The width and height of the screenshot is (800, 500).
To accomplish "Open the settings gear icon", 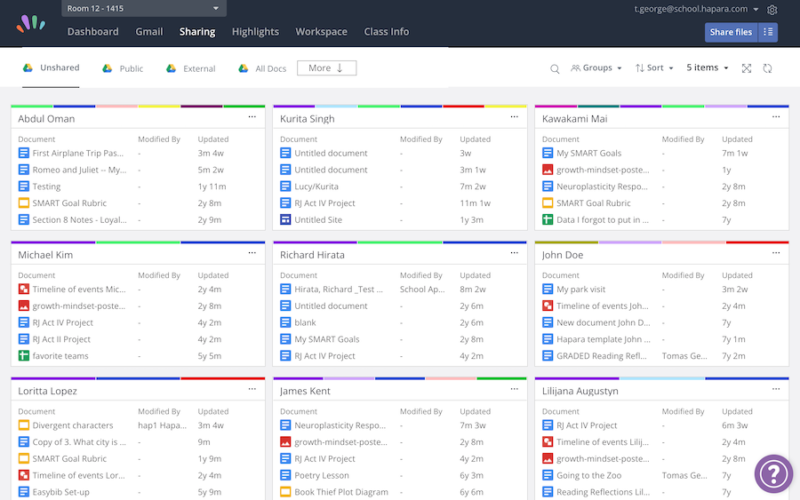I will click(x=772, y=9).
